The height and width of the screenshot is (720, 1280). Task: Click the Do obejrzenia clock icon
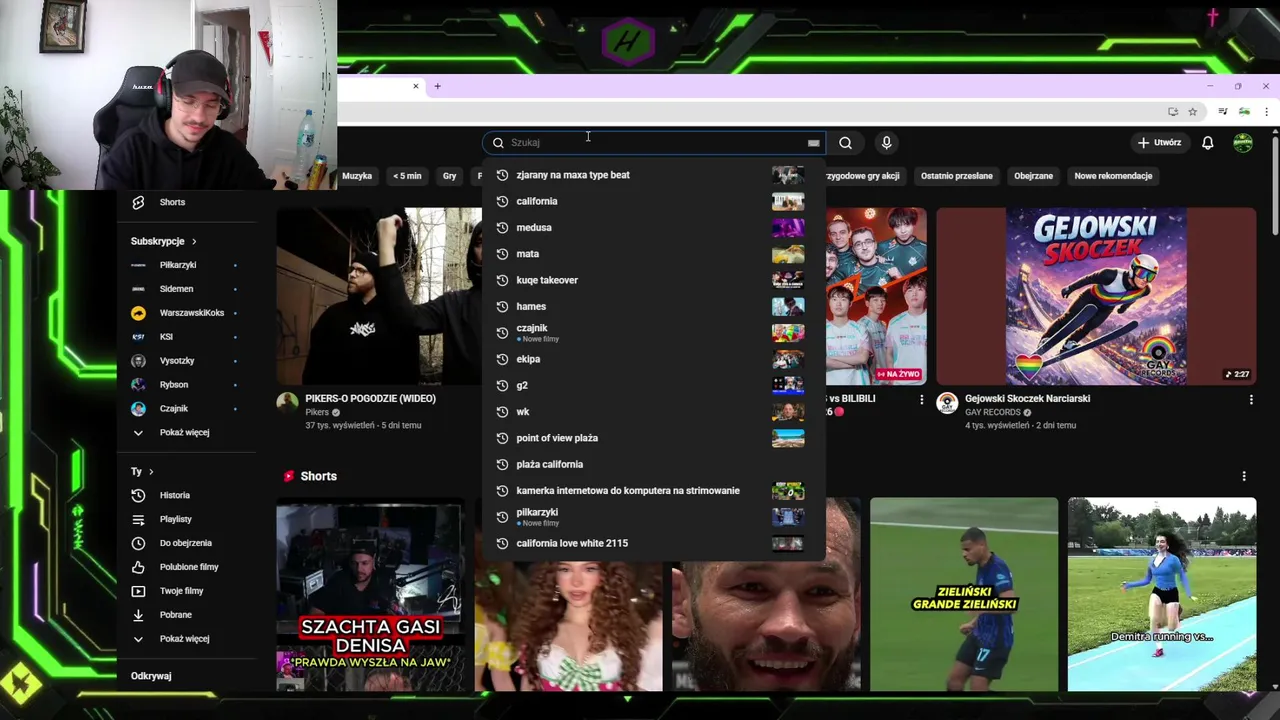click(x=138, y=543)
